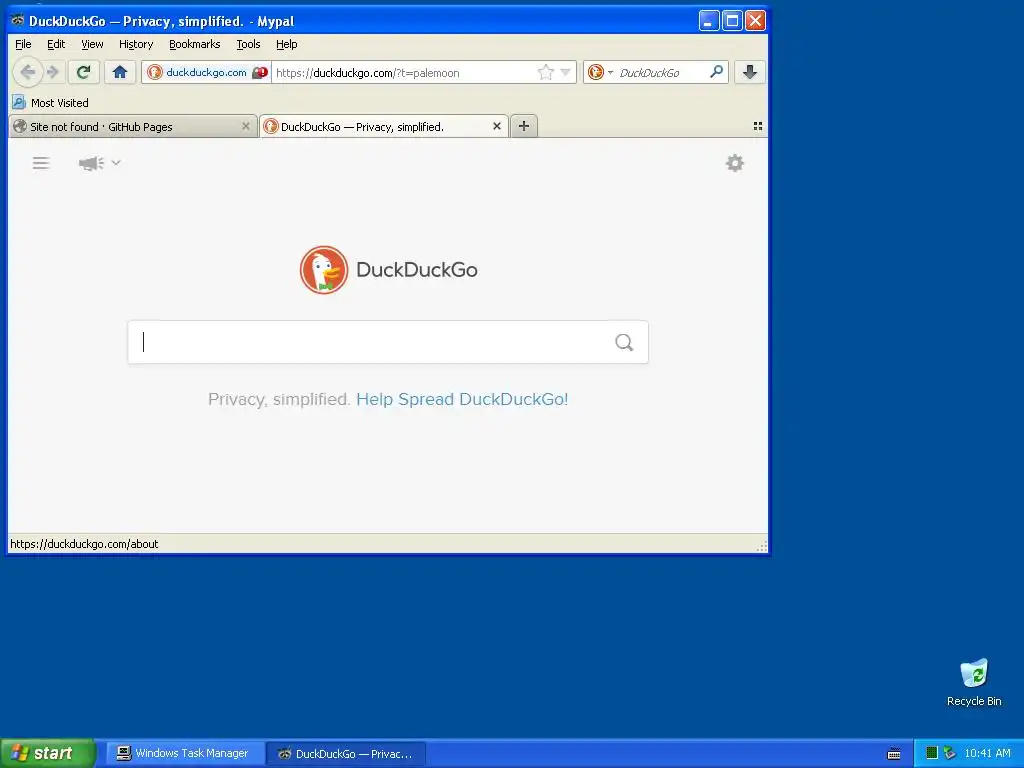This screenshot has height=768, width=1024.
Task: Click the Mypal raccoon title bar icon
Action: [18, 20]
